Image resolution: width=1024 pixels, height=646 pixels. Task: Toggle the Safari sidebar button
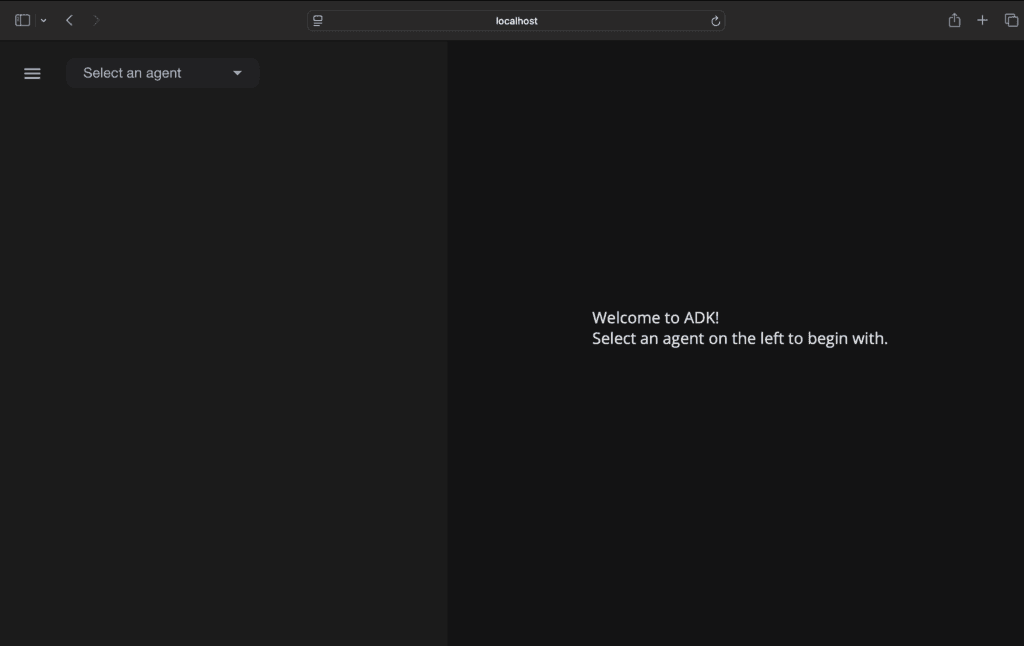point(22,20)
